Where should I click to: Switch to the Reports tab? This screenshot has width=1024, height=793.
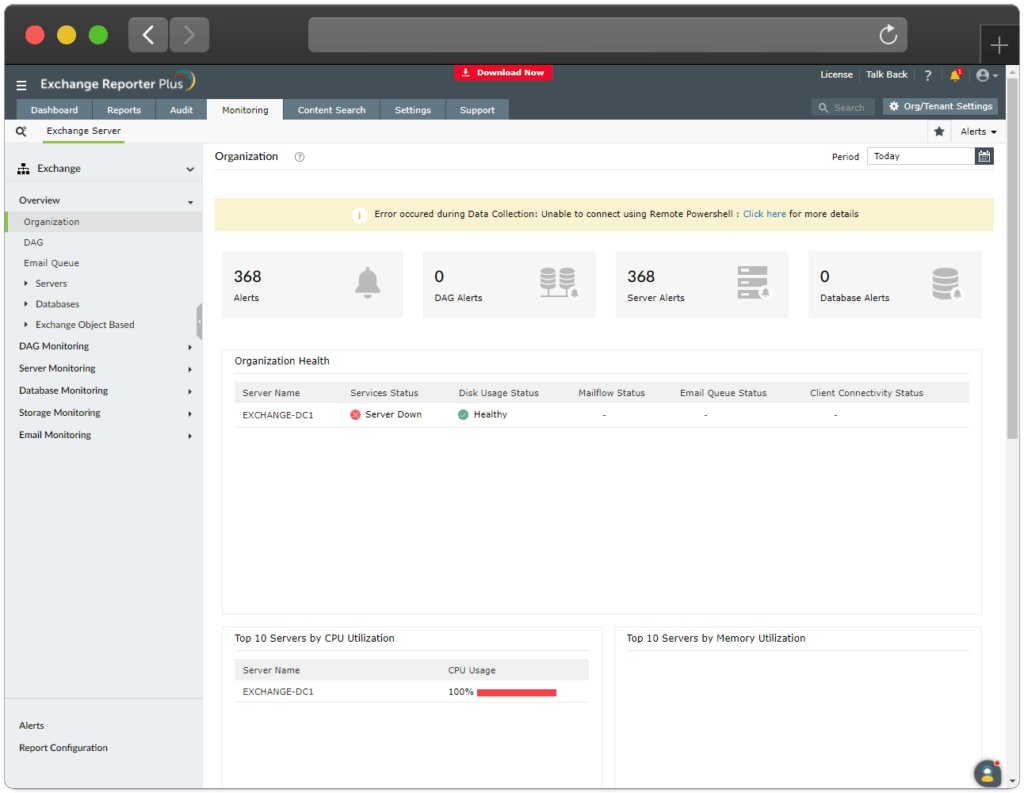124,110
